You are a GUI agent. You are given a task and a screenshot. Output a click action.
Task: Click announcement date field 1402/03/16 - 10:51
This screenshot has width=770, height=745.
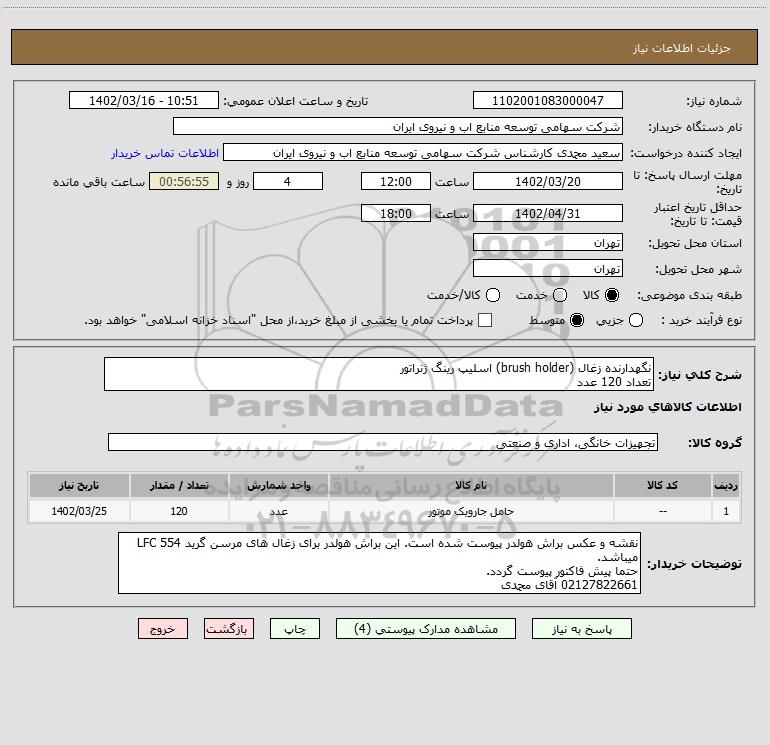coord(143,101)
